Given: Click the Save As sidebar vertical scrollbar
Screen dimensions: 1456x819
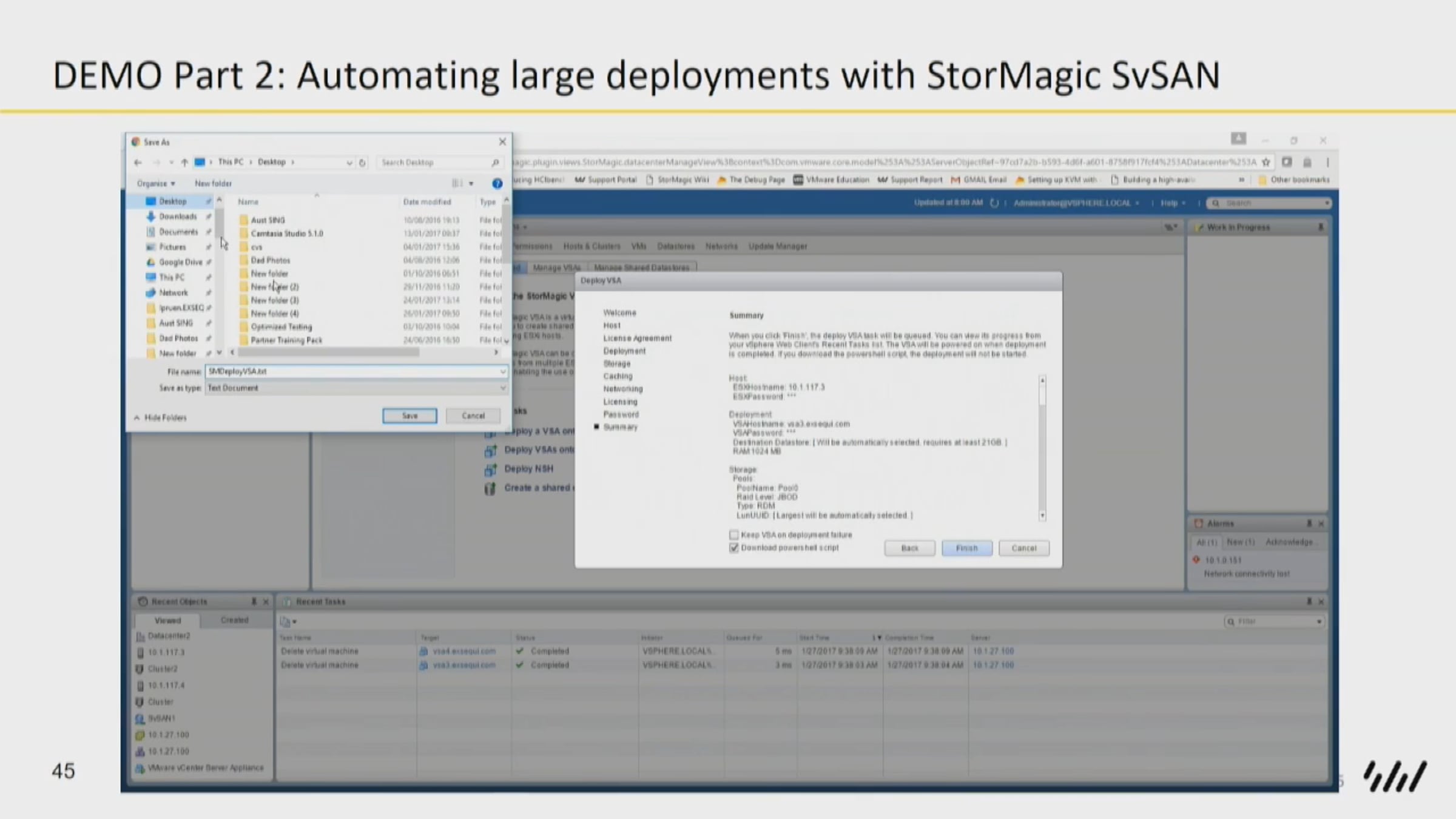Looking at the screenshot, I should 220,223.
